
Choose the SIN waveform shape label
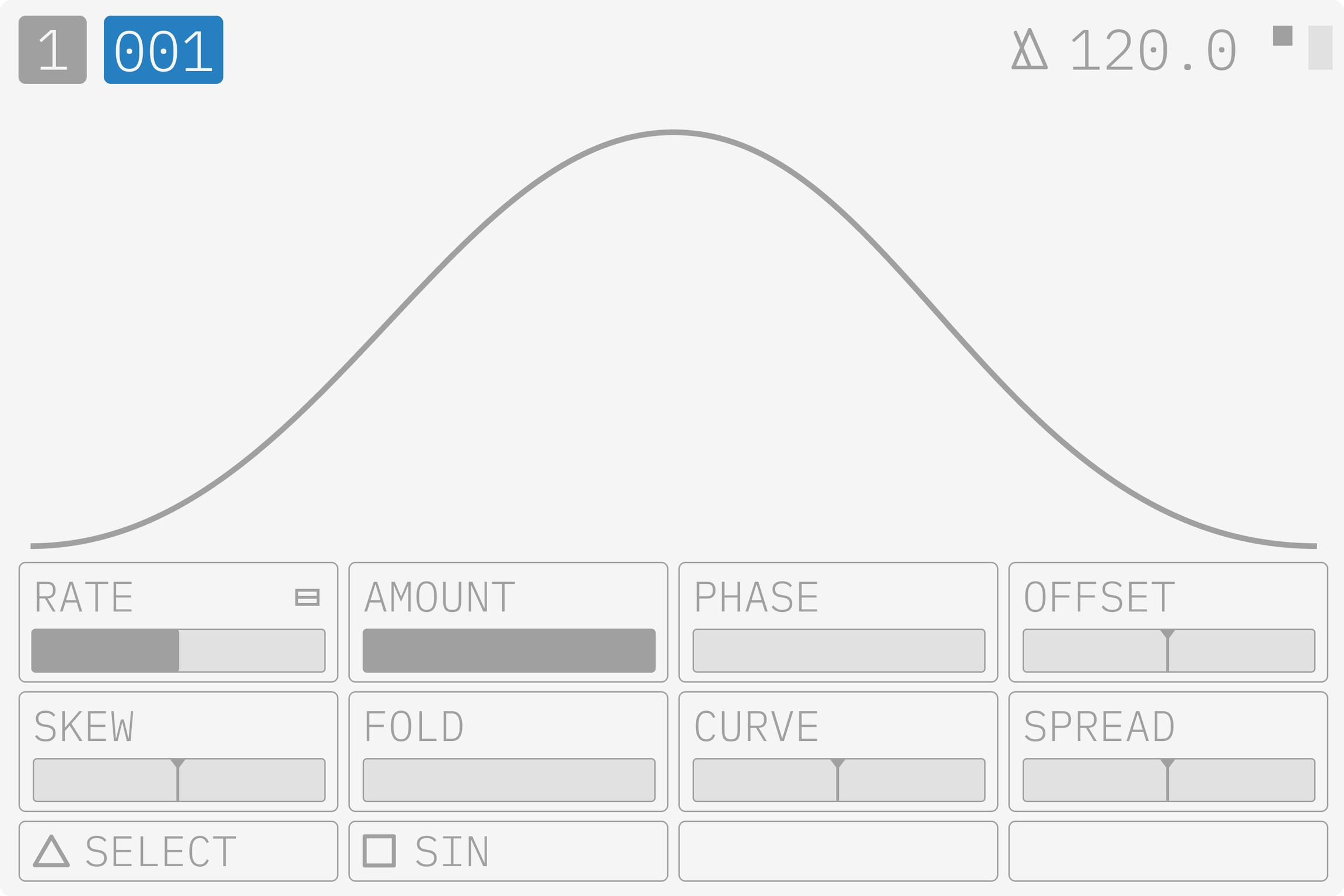[x=452, y=852]
